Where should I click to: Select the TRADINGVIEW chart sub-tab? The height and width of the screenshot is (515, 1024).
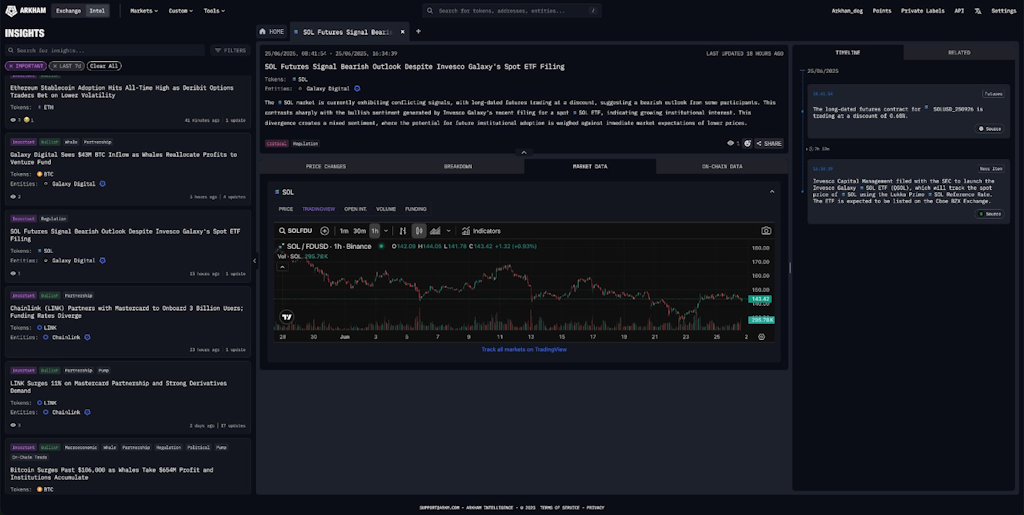[318, 209]
